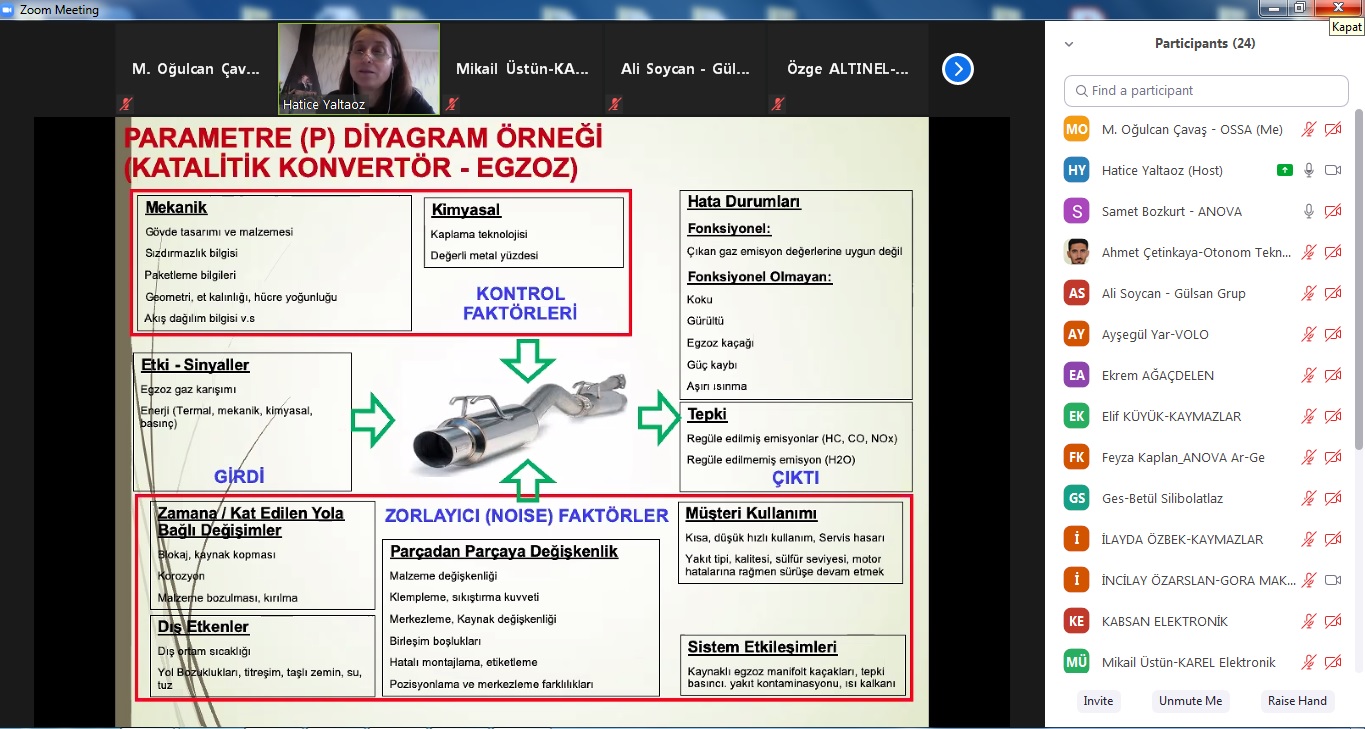
Task: Click the name "Mikail Üstün-KAREL Elektronik" in the list
Action: [1189, 663]
